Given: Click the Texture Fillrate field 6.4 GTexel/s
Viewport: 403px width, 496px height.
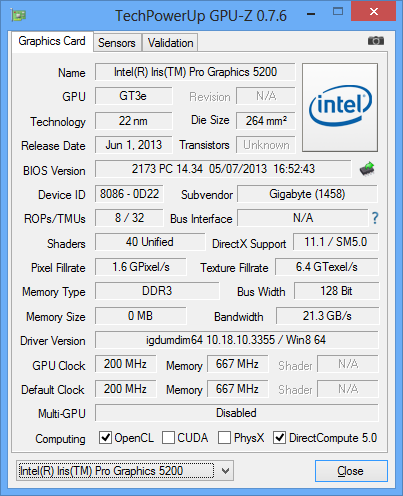Looking at the screenshot, I should click(x=327, y=267).
